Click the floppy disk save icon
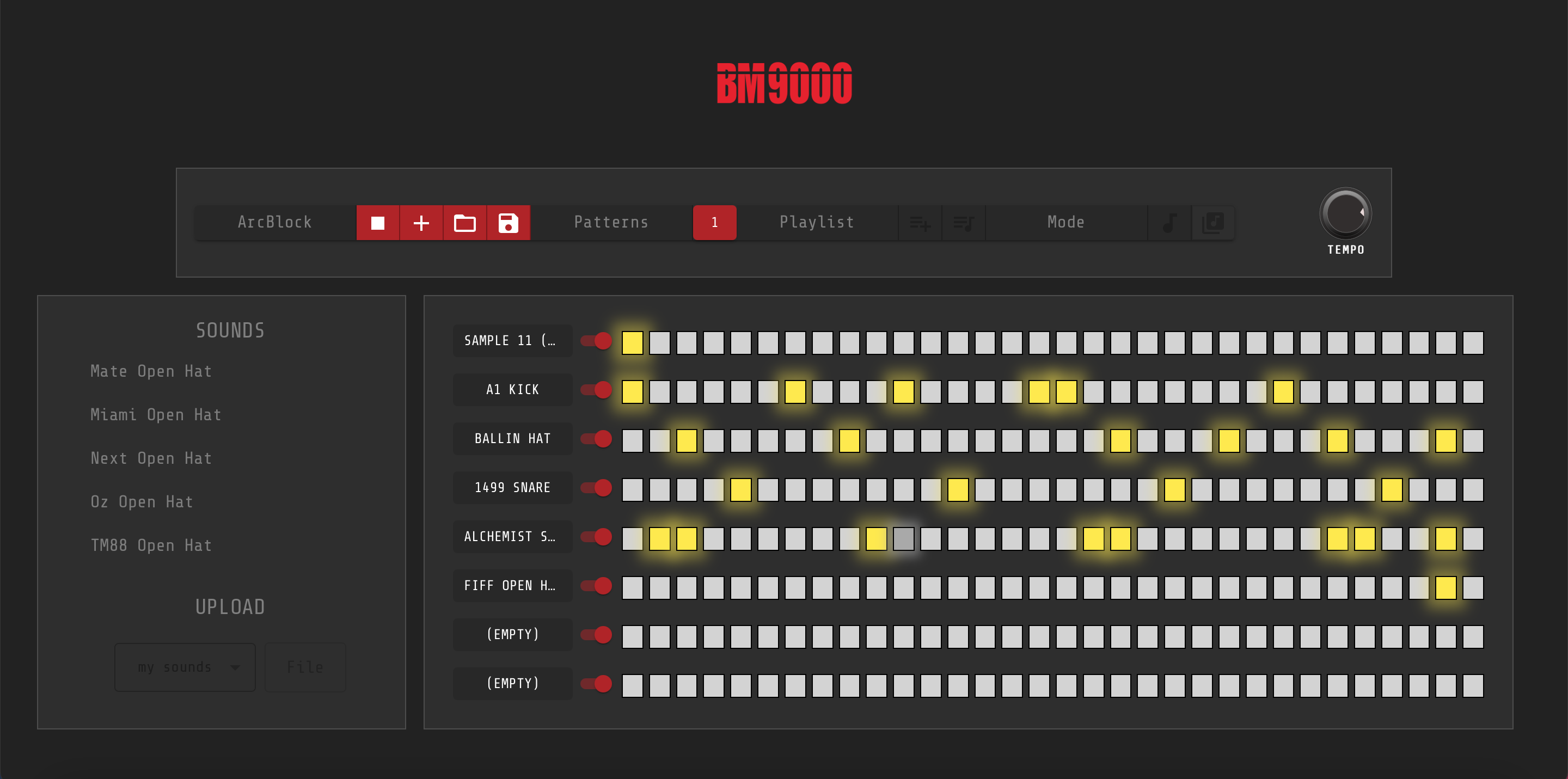The width and height of the screenshot is (1568, 779). tap(509, 223)
